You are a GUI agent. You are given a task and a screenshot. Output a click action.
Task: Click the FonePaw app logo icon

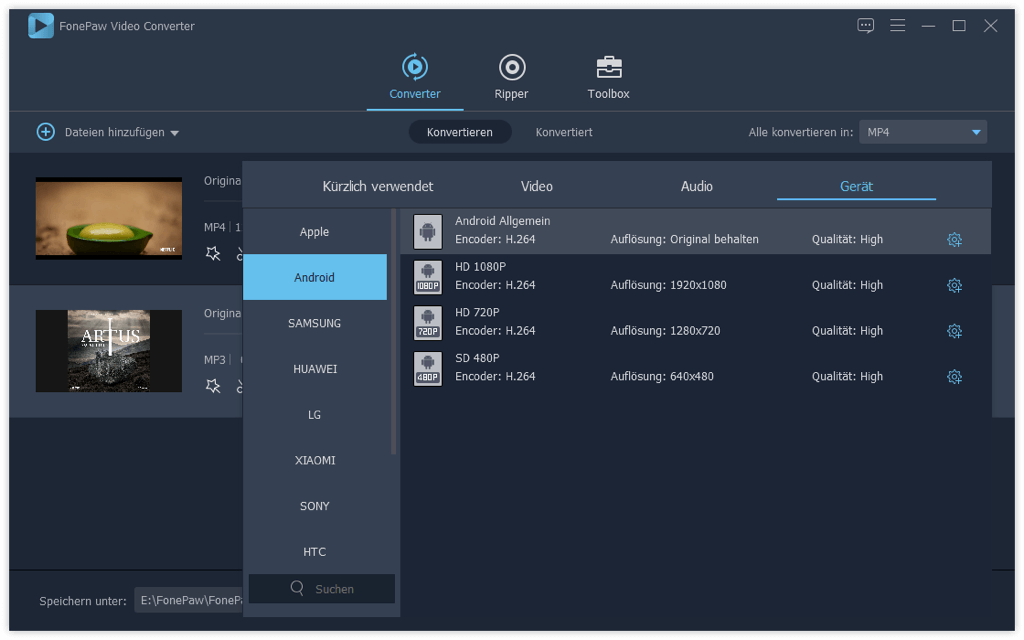click(x=40, y=26)
